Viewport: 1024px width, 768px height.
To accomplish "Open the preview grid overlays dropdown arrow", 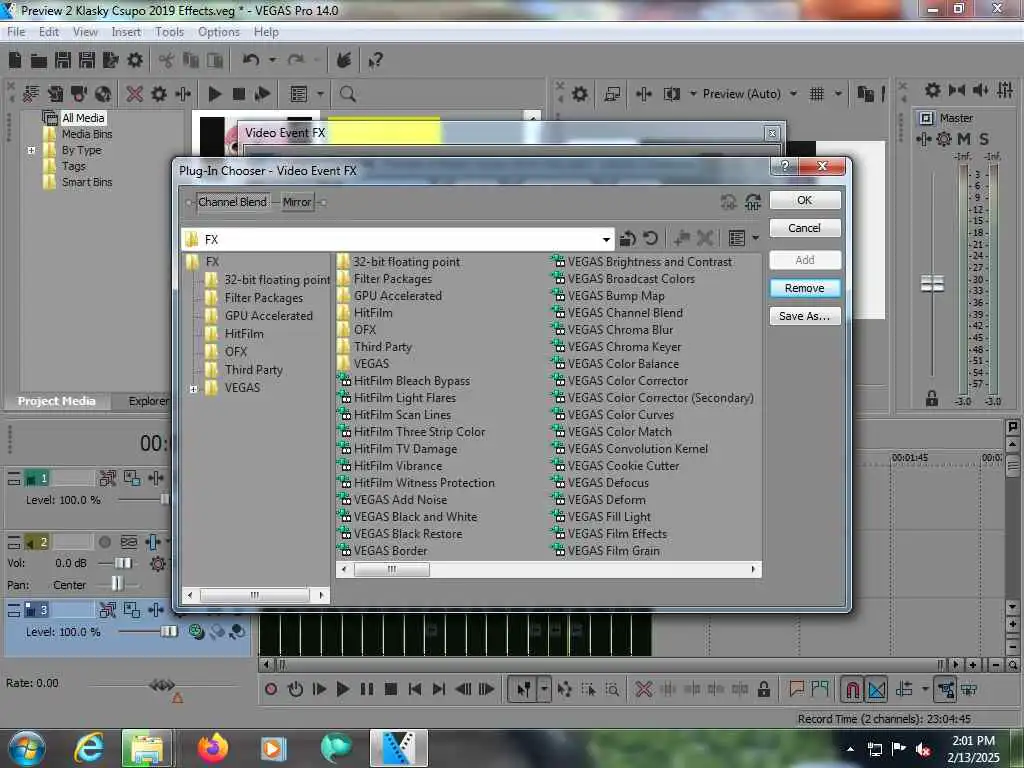I will (x=838, y=94).
